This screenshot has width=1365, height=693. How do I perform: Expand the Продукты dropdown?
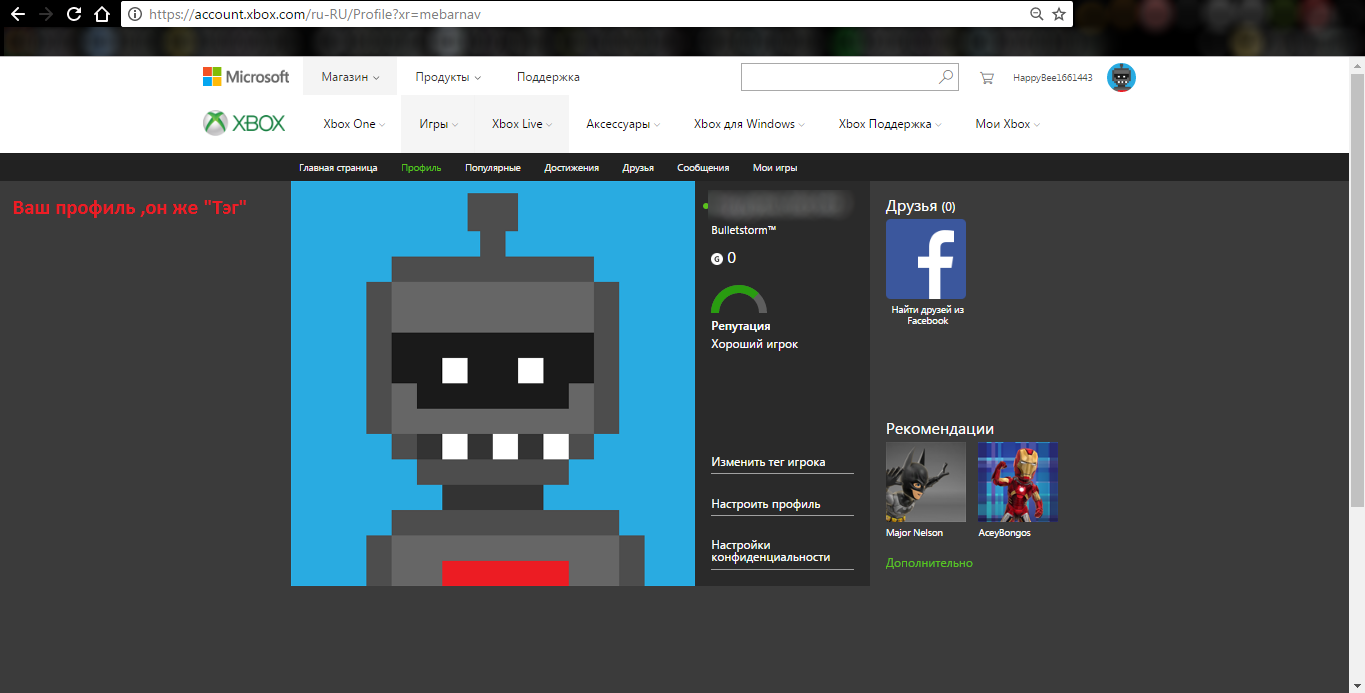448,77
